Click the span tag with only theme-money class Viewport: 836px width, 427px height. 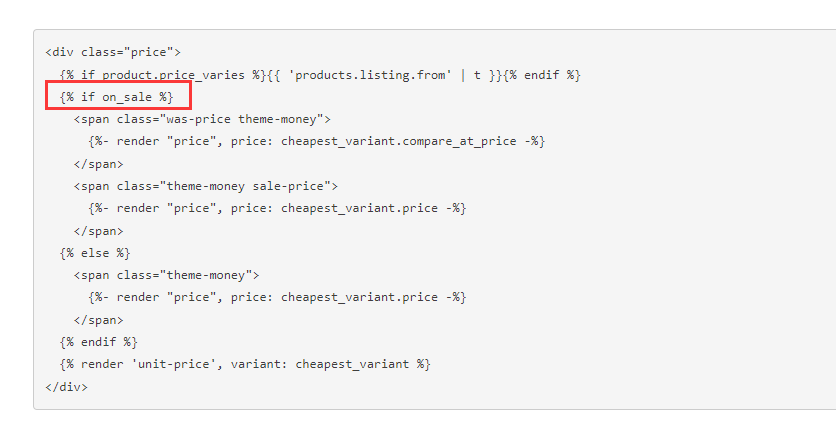[x=166, y=275]
